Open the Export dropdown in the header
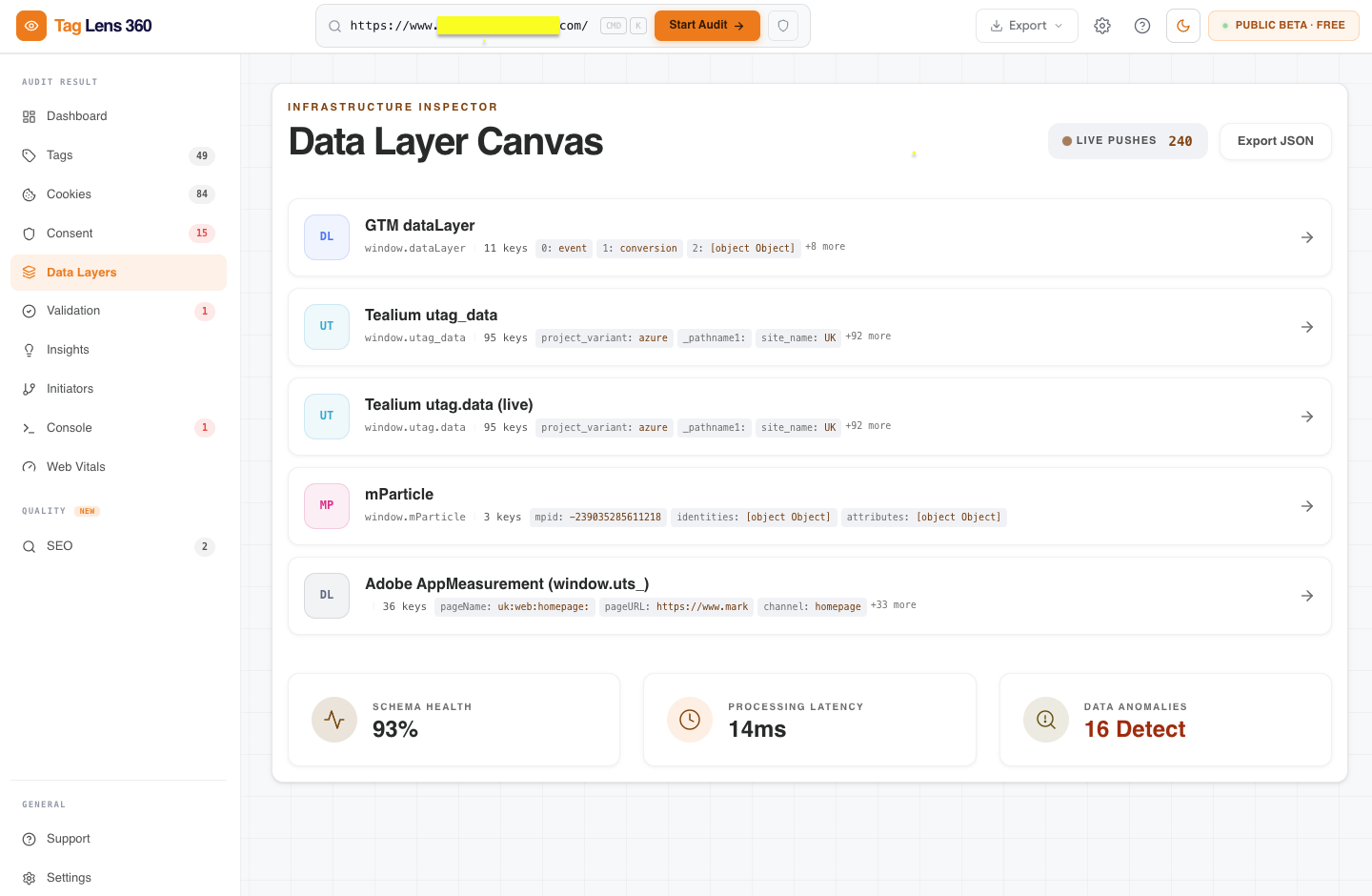Image resolution: width=1372 pixels, height=896 pixels. tap(1027, 26)
